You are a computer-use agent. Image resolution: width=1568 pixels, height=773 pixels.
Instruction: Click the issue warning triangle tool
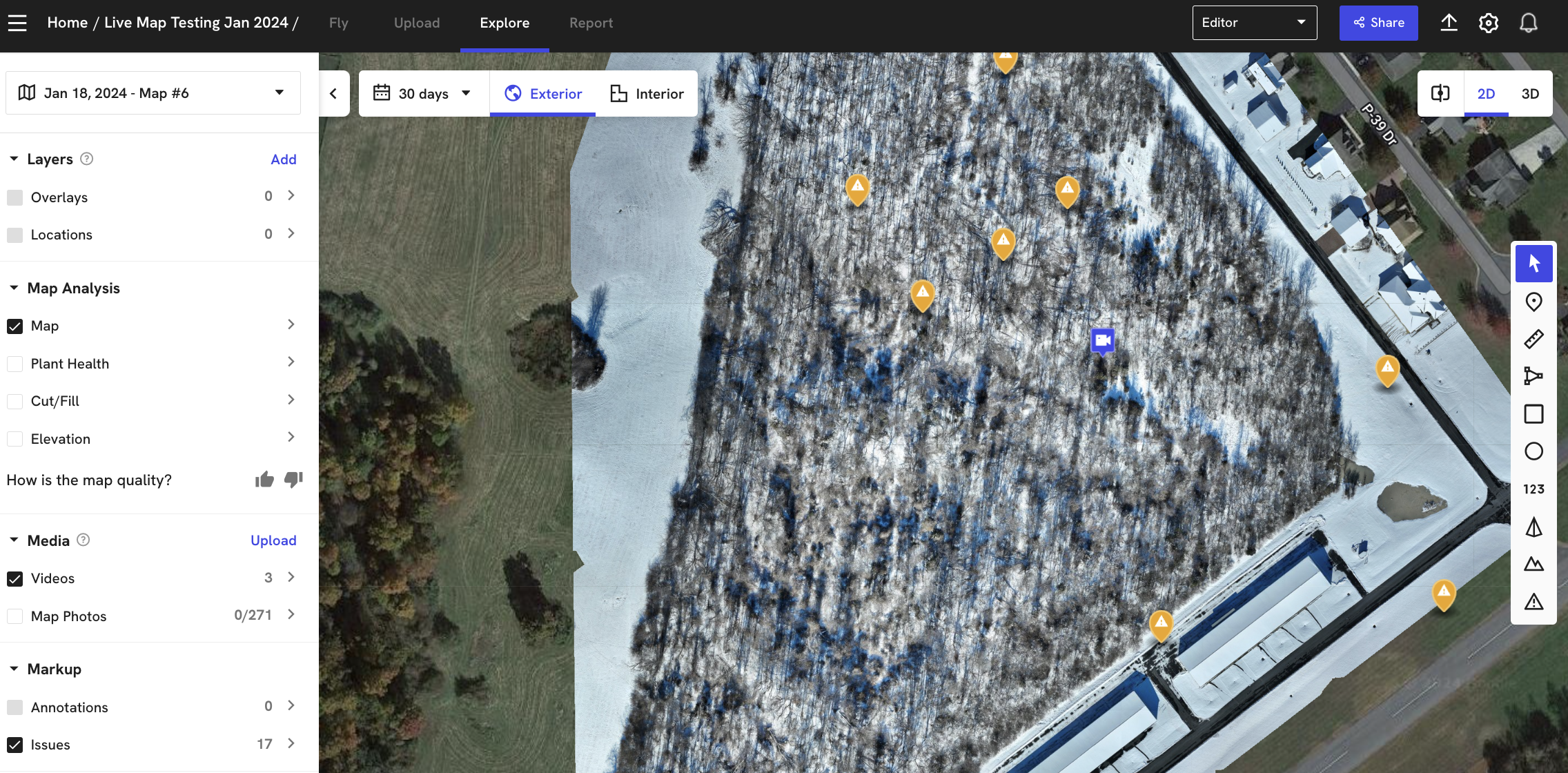pyautogui.click(x=1533, y=602)
